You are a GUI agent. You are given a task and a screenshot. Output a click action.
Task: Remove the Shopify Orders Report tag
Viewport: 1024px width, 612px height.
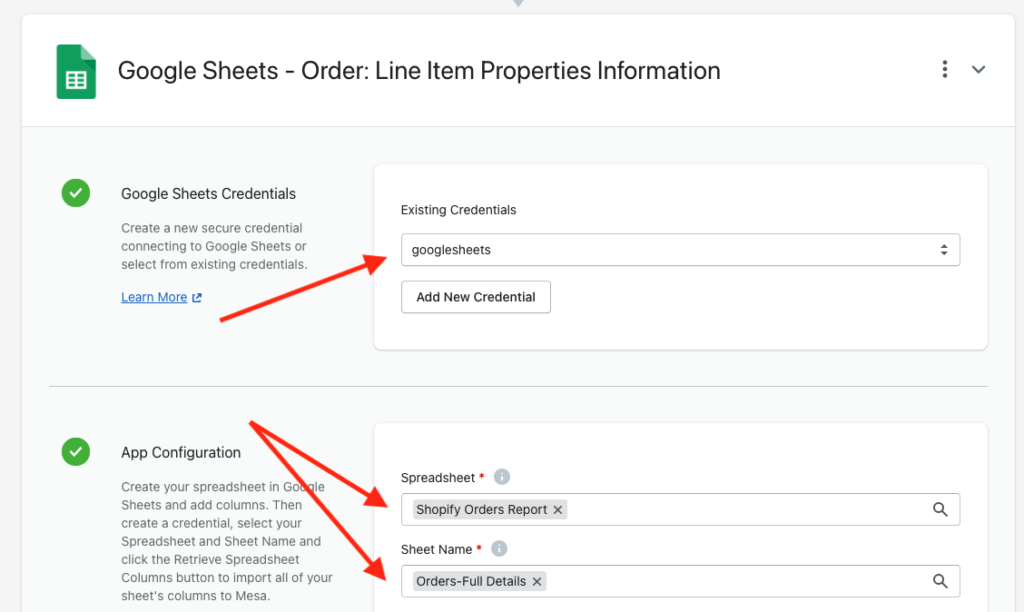pos(558,510)
